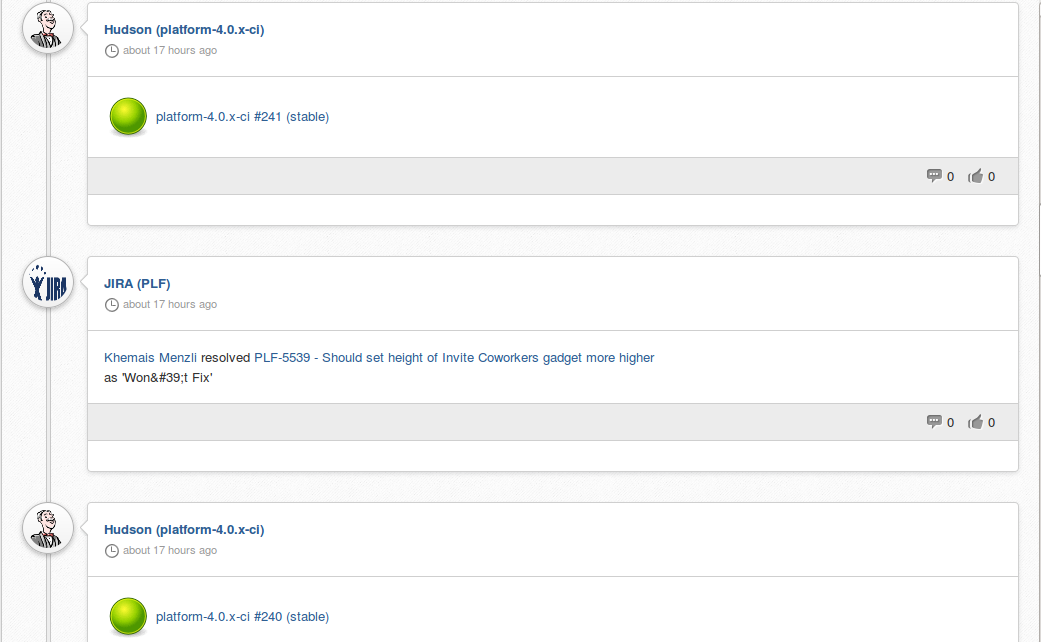Click the Hudson avatar on build #240 post
Screen dimensions: 1041x642
pos(48,528)
